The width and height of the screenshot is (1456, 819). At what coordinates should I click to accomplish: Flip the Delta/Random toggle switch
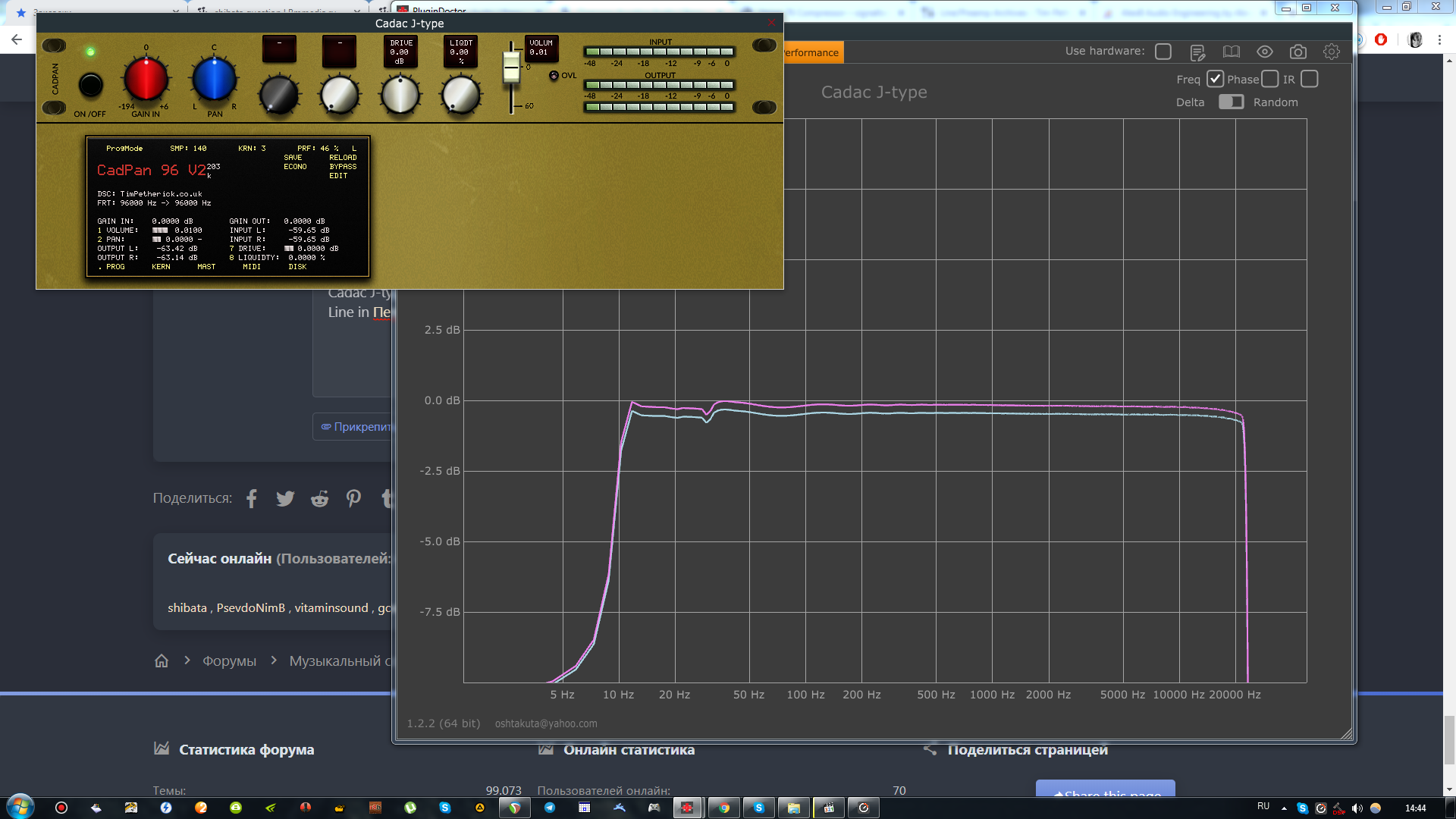pyautogui.click(x=1232, y=102)
